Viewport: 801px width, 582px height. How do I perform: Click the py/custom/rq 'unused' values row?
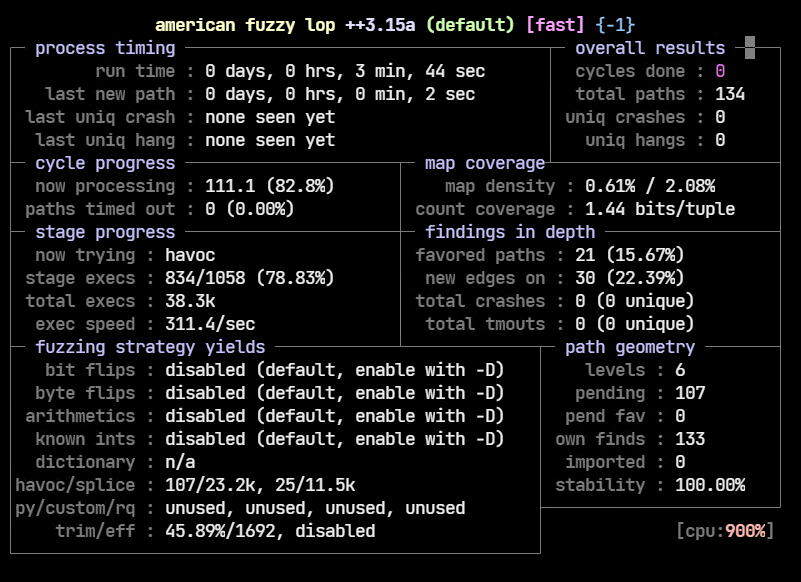[x=315, y=508]
